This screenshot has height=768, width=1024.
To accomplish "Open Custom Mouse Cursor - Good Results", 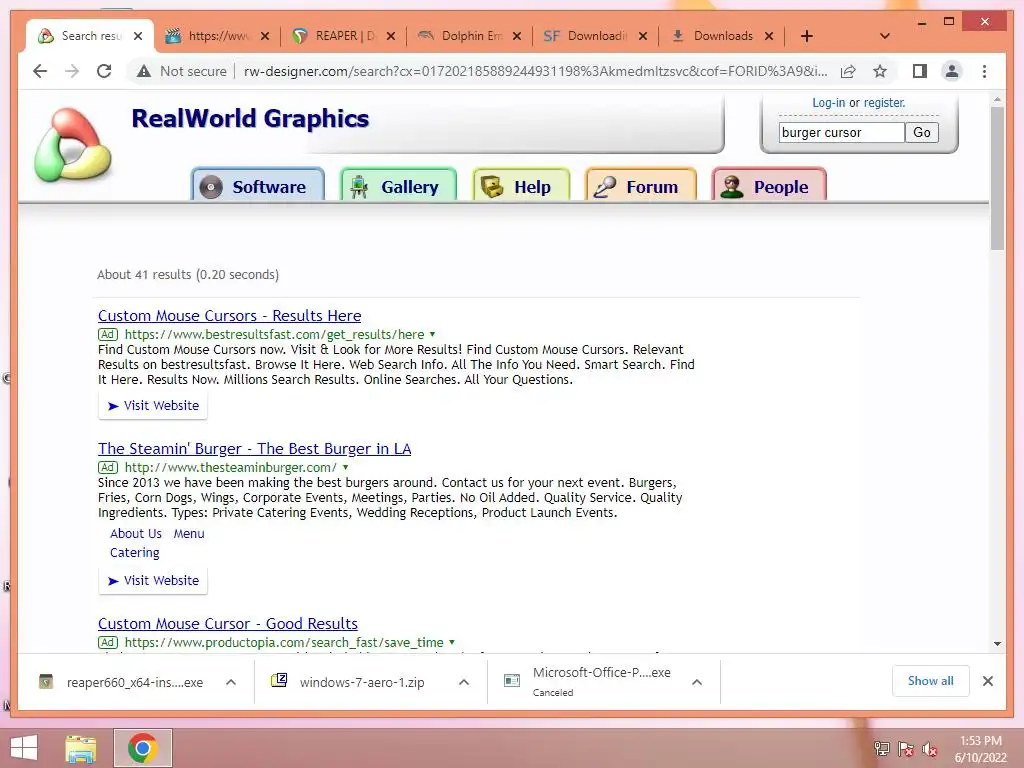I will [228, 624].
